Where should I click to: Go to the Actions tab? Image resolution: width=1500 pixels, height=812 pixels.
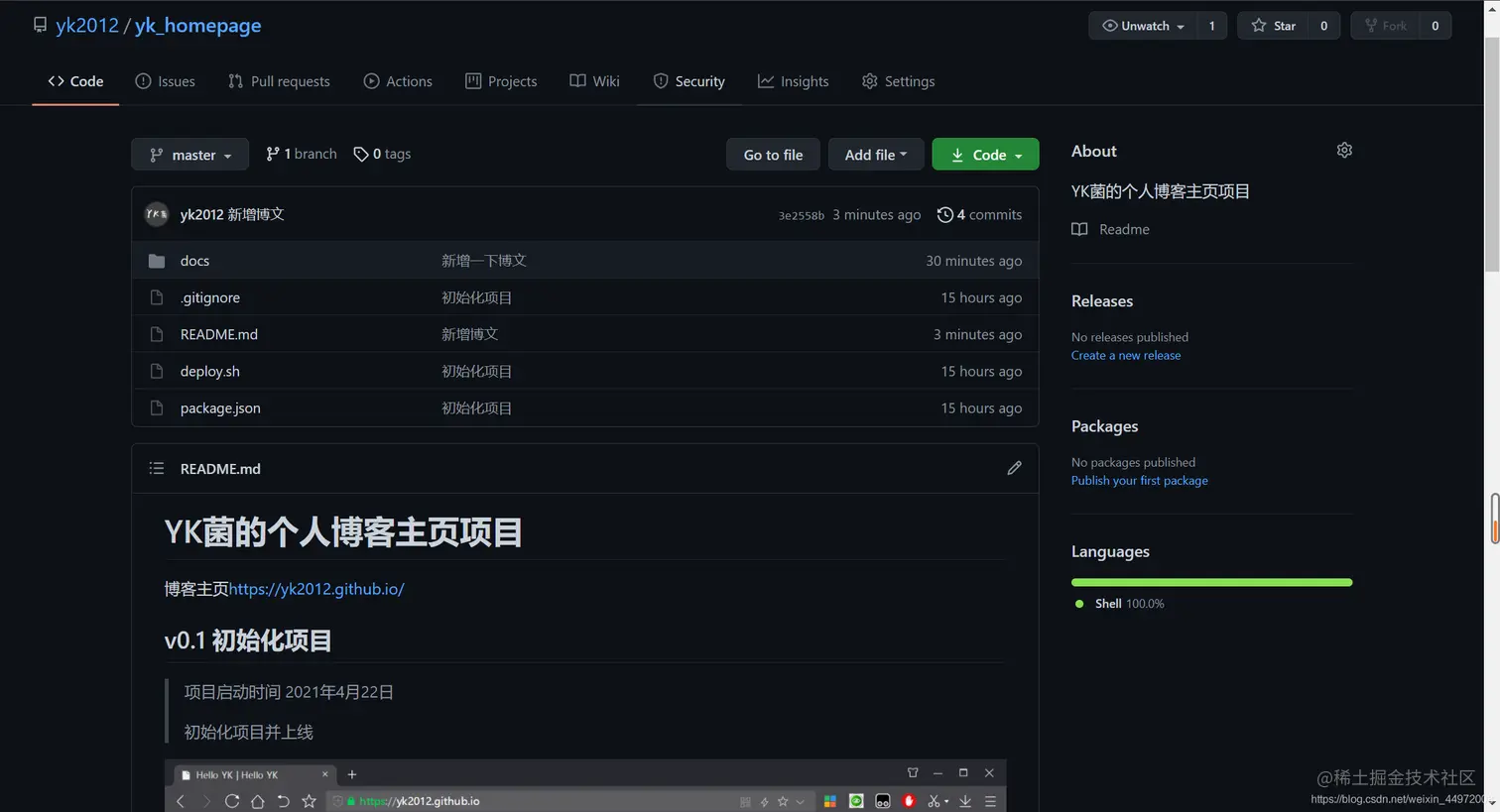[x=398, y=81]
